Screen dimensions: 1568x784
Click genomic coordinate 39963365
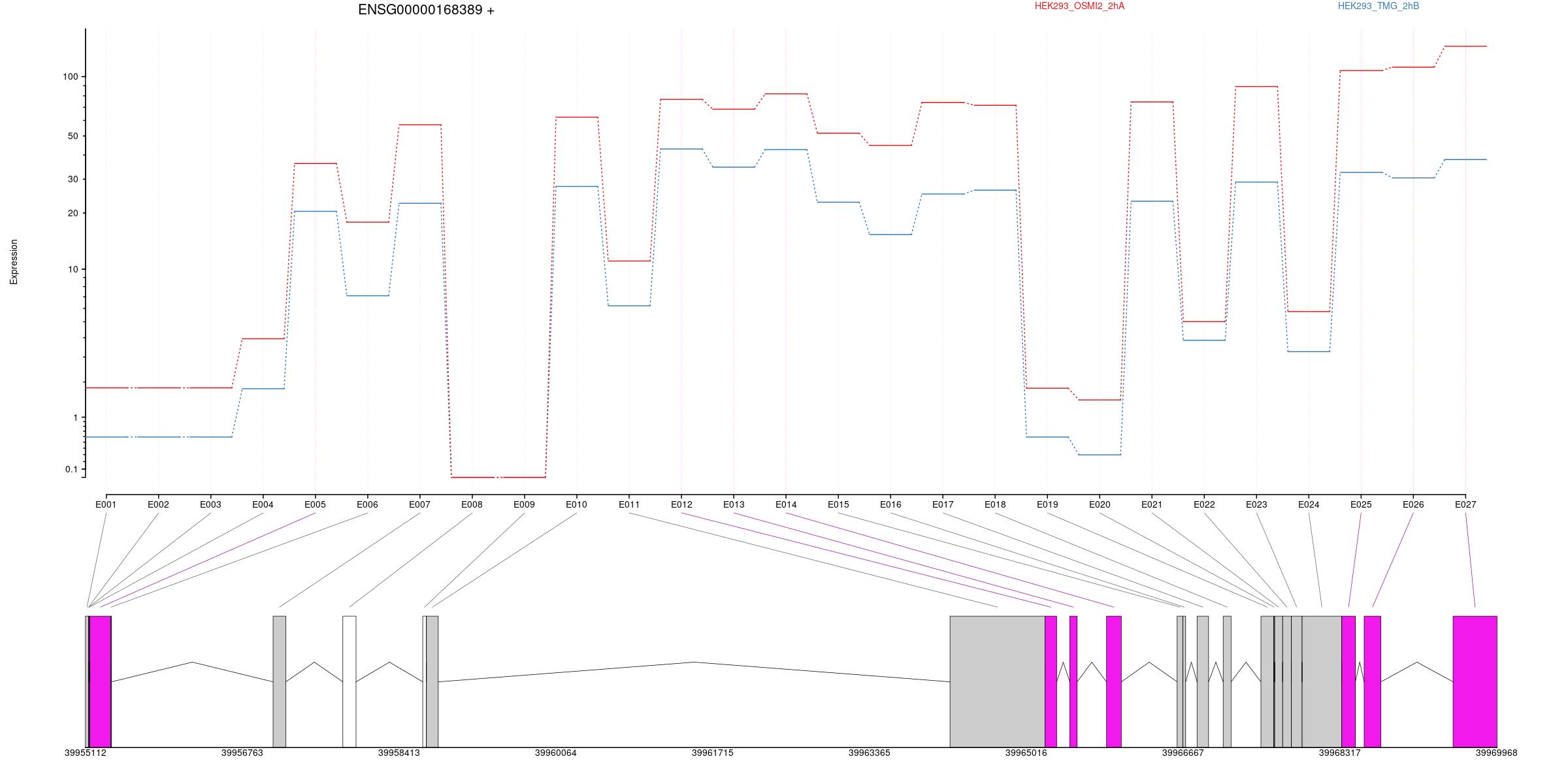point(870,753)
